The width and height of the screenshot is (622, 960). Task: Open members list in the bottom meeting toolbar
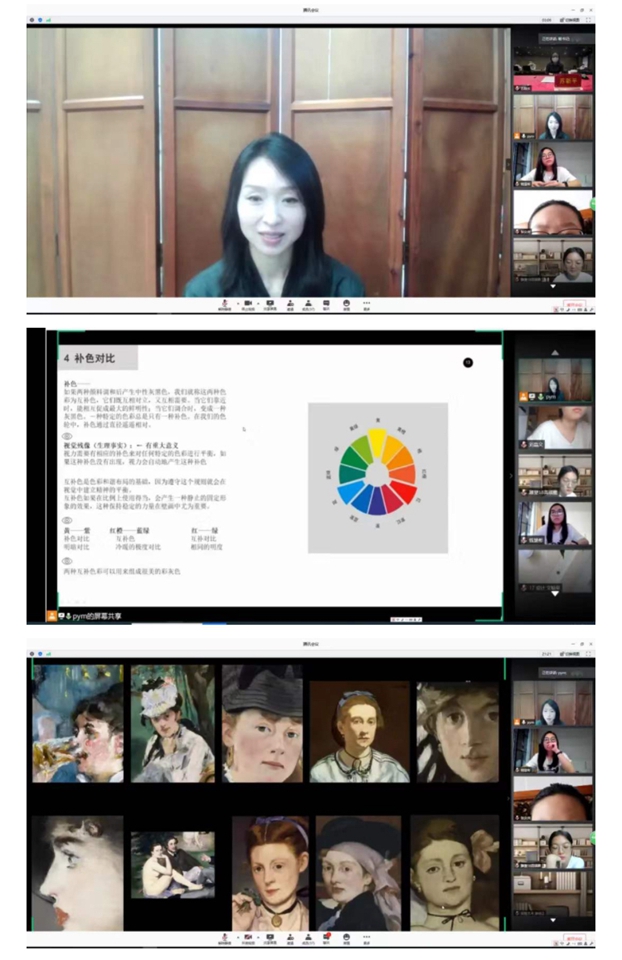coord(308,938)
